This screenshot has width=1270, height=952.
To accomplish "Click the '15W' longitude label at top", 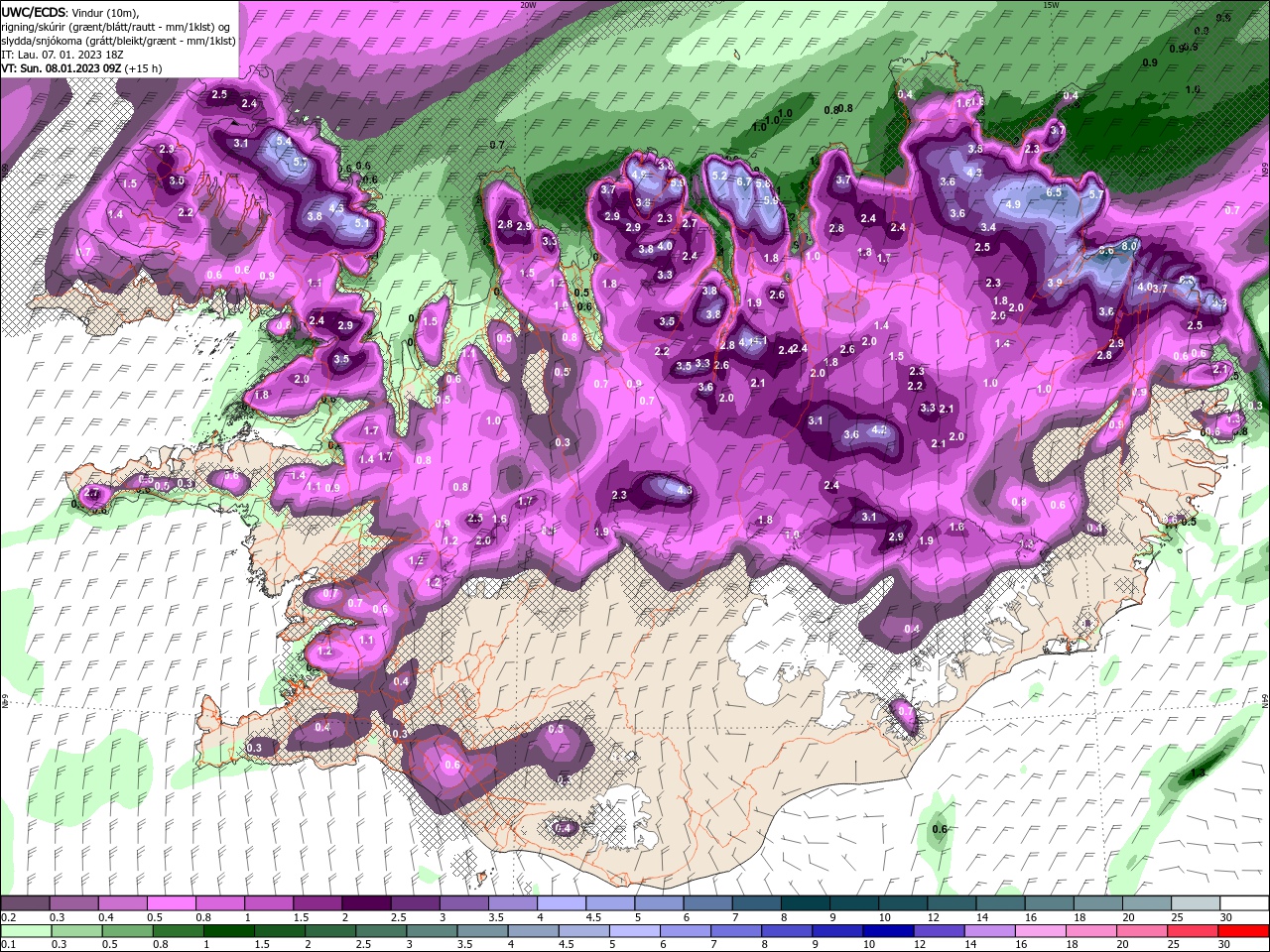I will pyautogui.click(x=1052, y=5).
